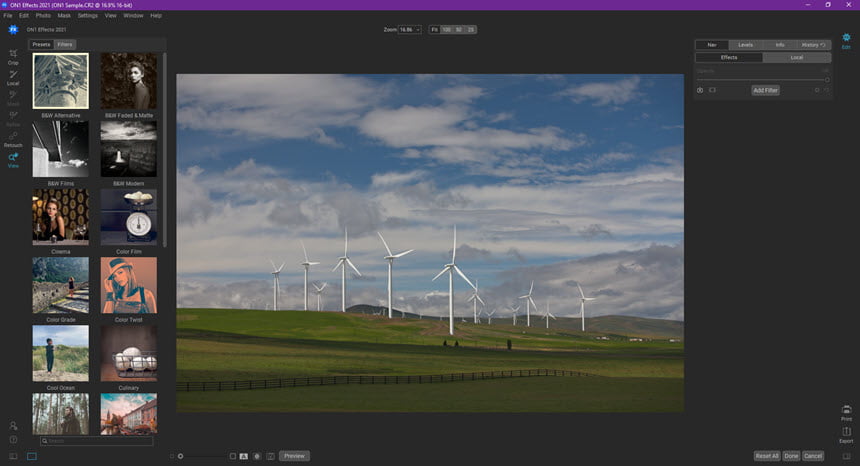Open the Edit module on the right sidebar
This screenshot has height=466, width=860.
point(846,41)
